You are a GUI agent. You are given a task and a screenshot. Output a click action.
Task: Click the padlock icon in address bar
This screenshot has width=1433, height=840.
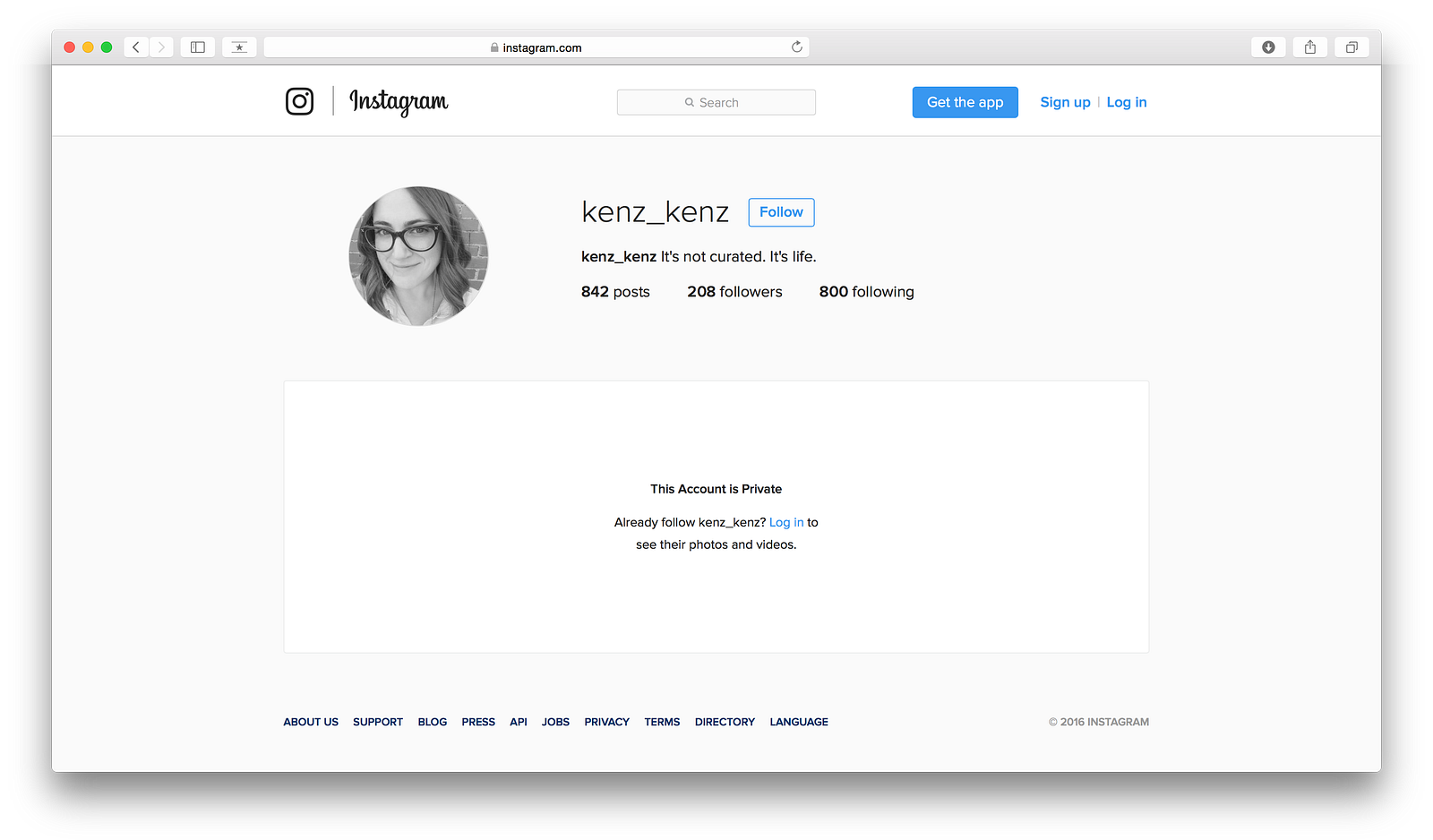(494, 47)
